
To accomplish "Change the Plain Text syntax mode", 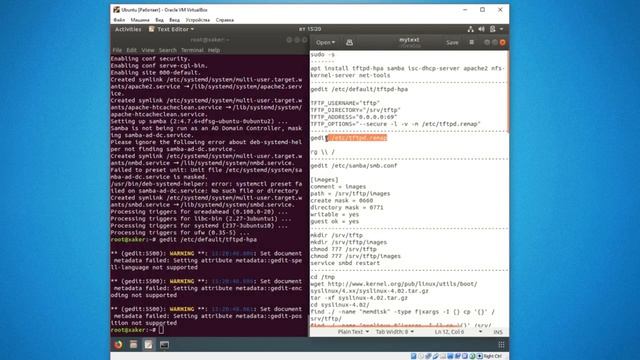I will click(x=353, y=332).
